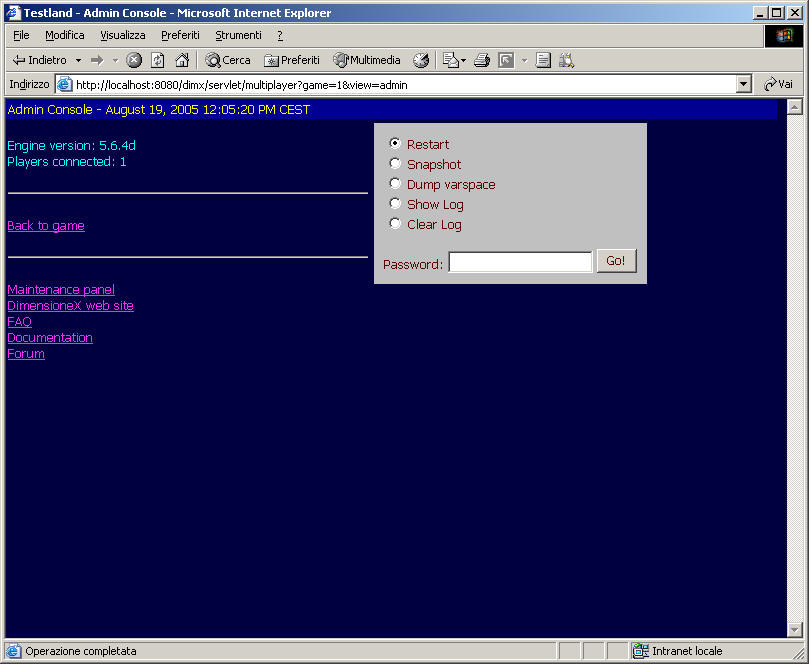Open the ? help menu
Viewport: 809px width, 664px height.
pos(280,35)
